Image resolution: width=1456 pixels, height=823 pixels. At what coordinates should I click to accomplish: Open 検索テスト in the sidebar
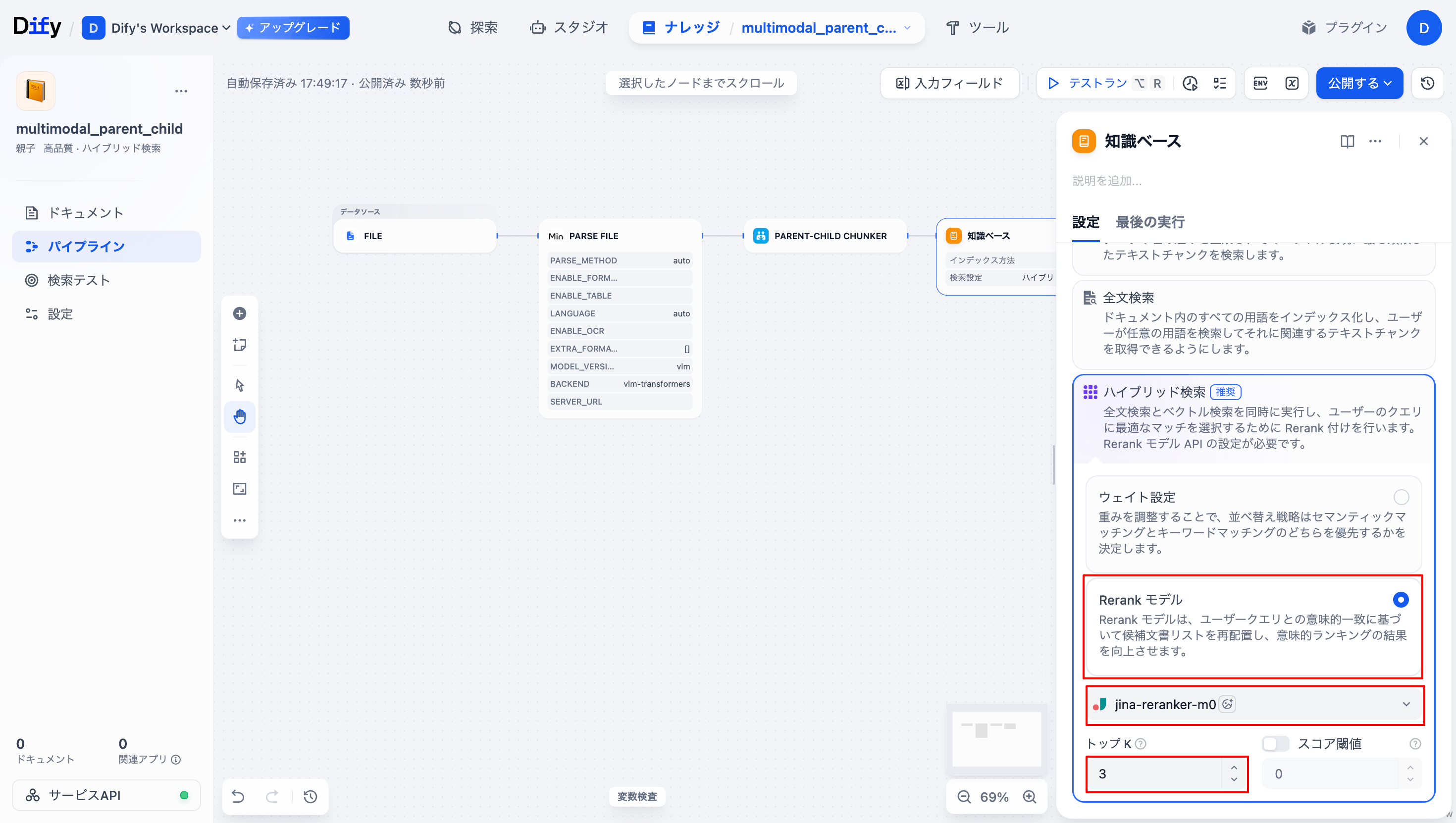pos(78,280)
